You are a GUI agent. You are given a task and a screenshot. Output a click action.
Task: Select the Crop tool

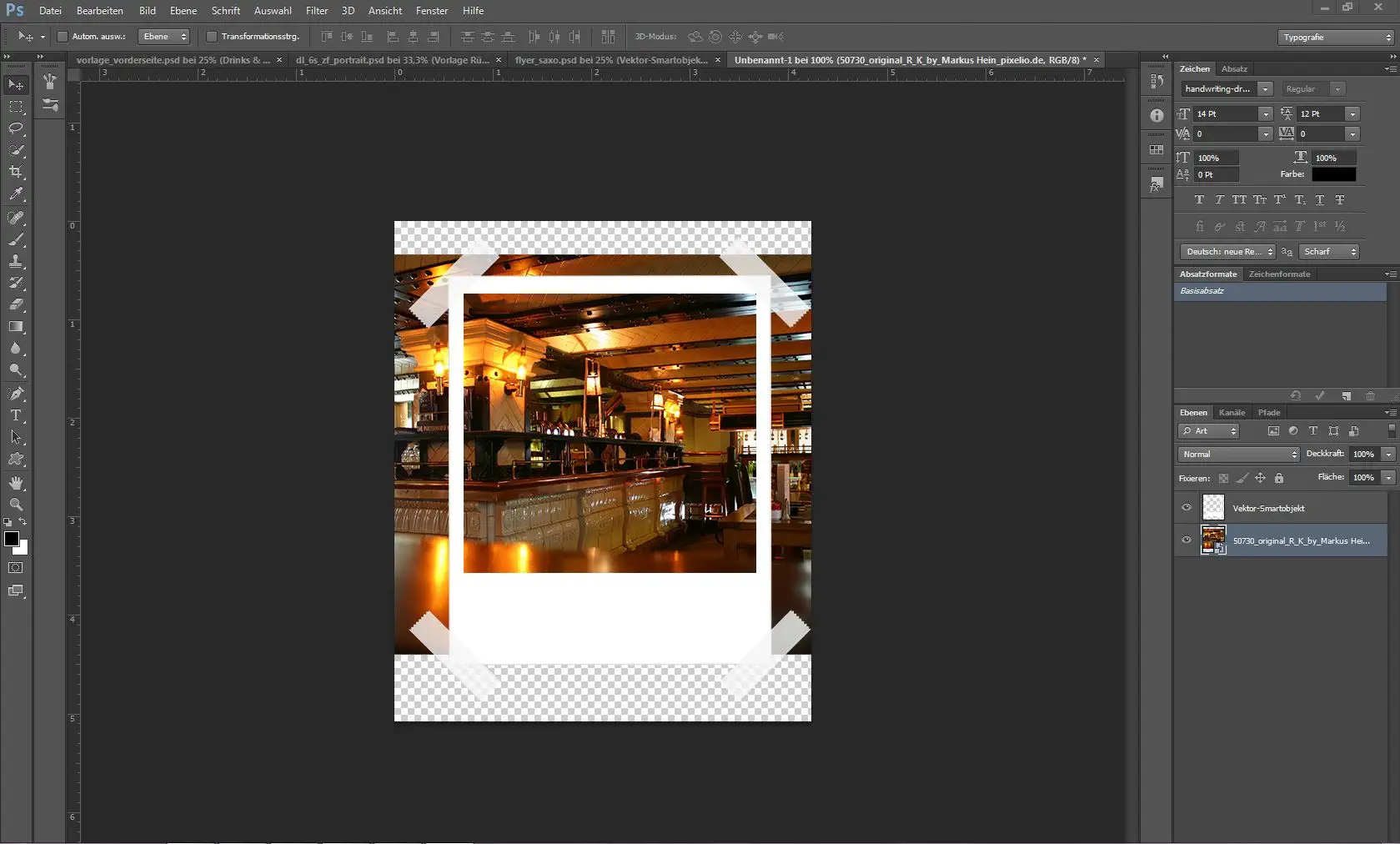[x=16, y=172]
